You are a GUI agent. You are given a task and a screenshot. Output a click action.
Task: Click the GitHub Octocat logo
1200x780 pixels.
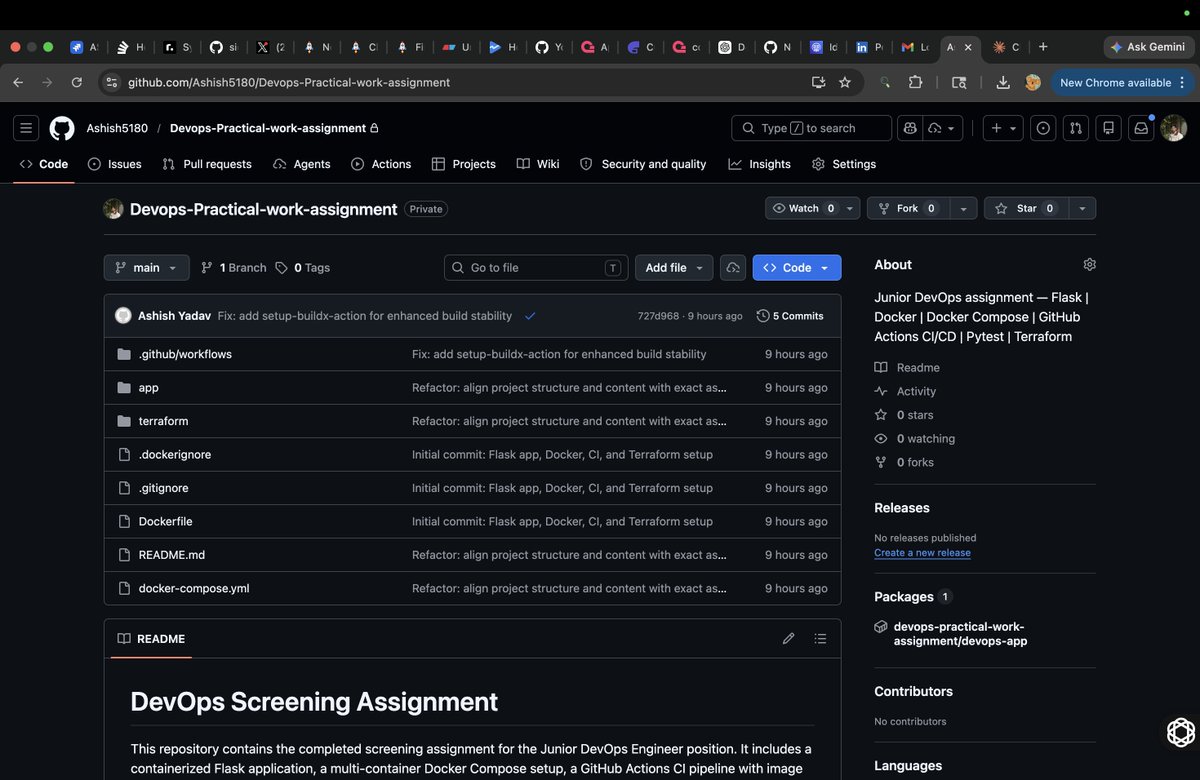click(62, 128)
